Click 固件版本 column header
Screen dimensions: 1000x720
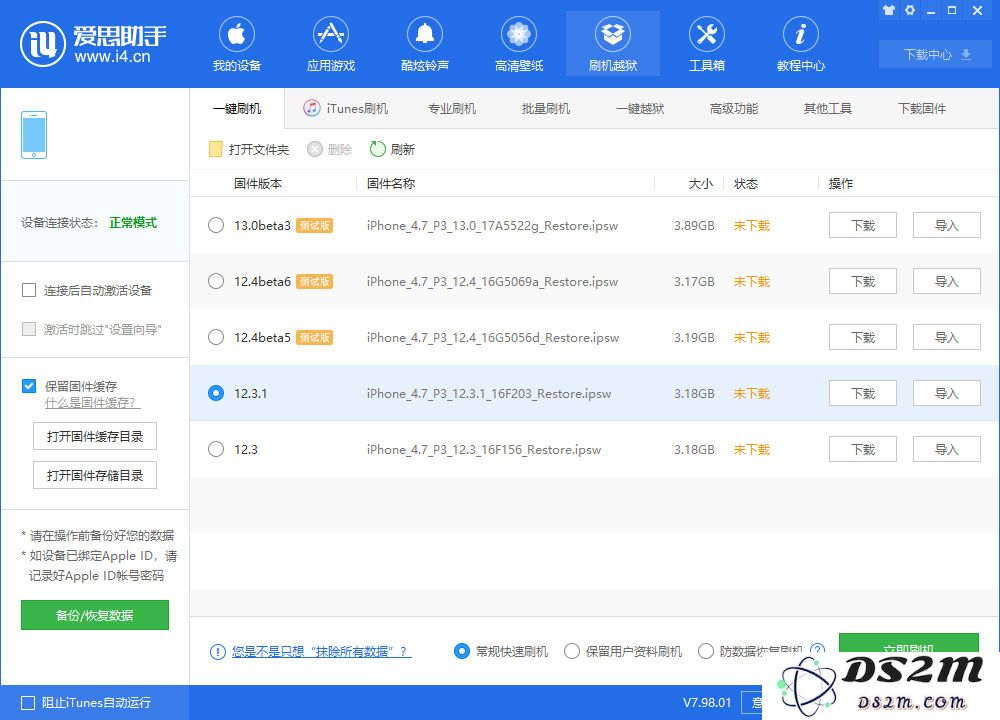coord(258,184)
